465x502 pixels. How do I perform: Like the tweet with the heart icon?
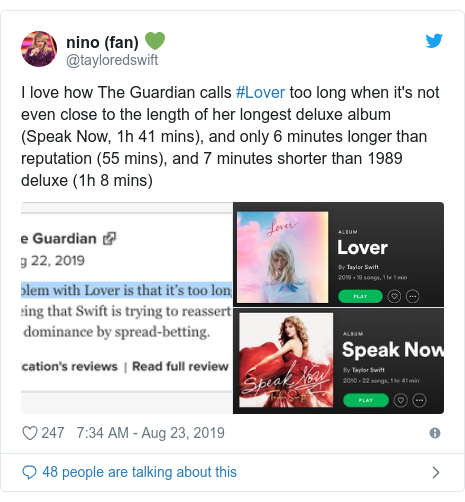(x=30, y=433)
